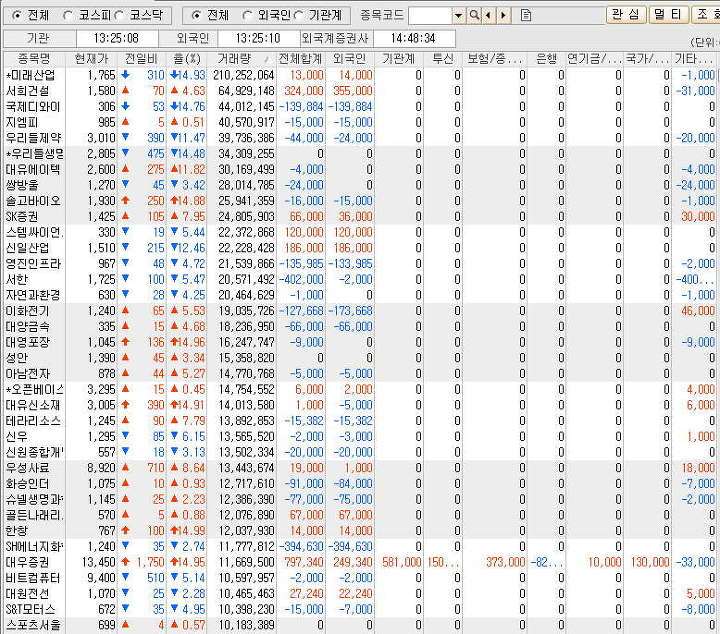The width and height of the screenshot is (720, 634).
Task: Sort by the 거래량 column header
Action: [242, 59]
